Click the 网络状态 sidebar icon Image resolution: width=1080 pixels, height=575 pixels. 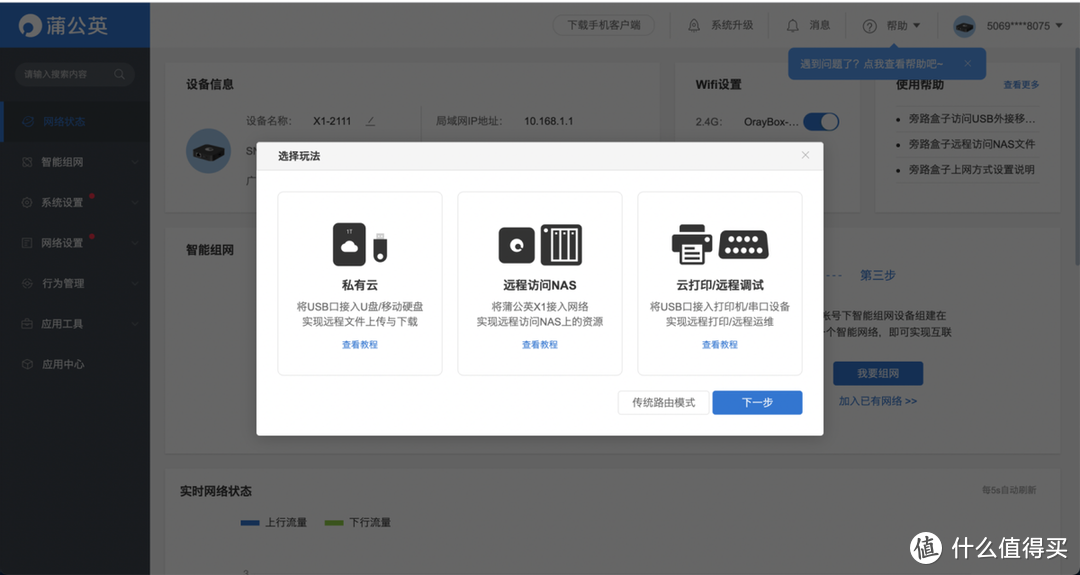click(x=28, y=121)
